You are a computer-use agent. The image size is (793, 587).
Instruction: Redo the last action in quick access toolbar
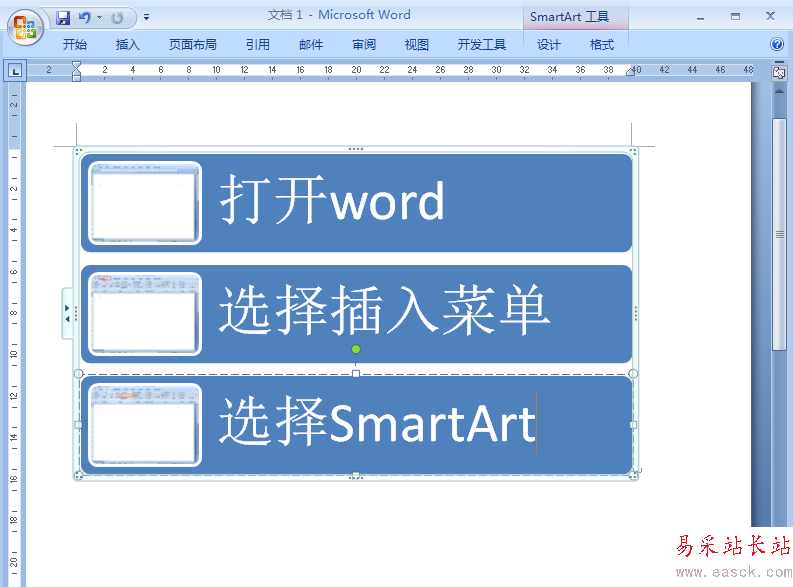point(117,18)
